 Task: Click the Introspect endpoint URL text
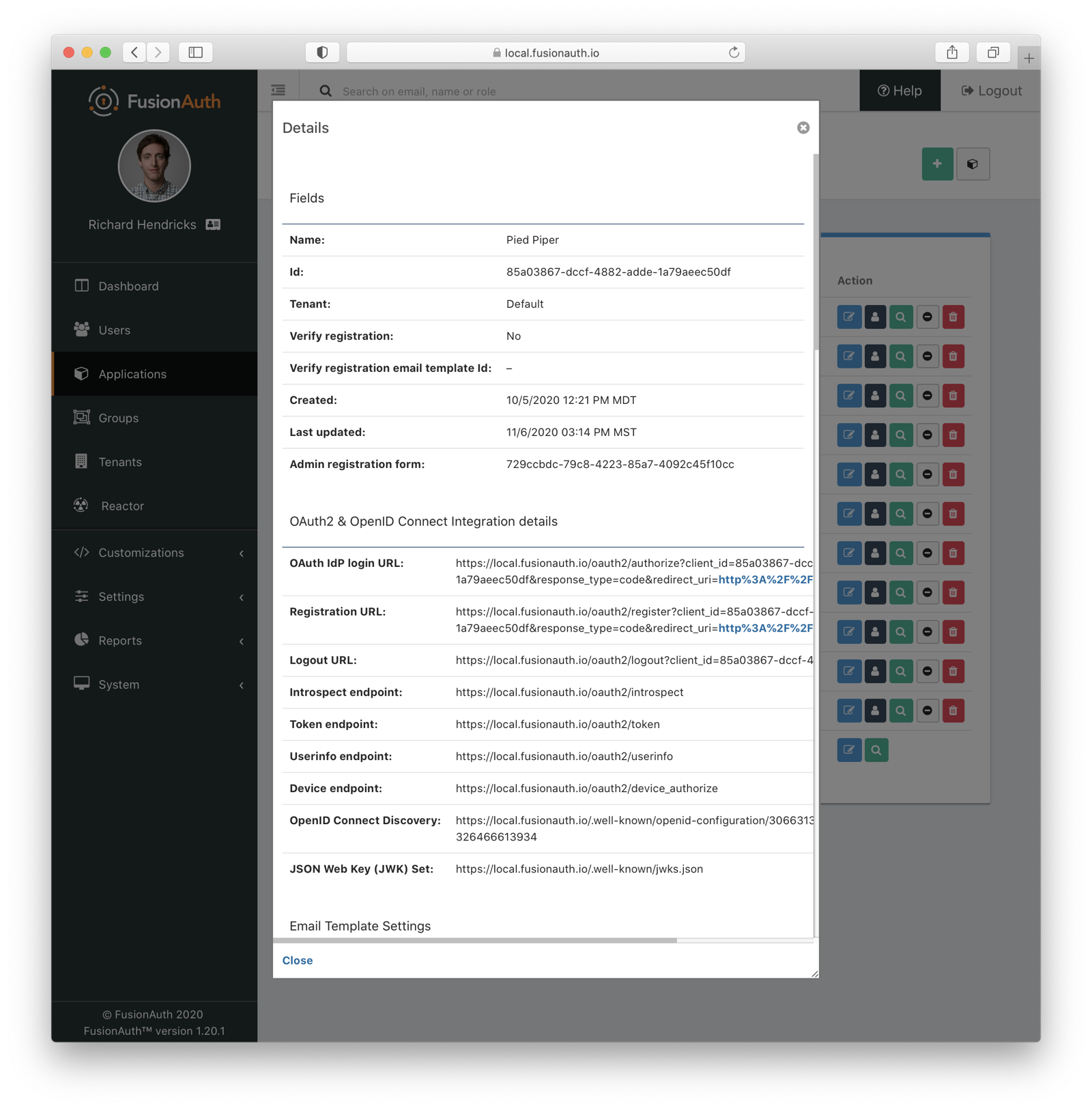569,692
